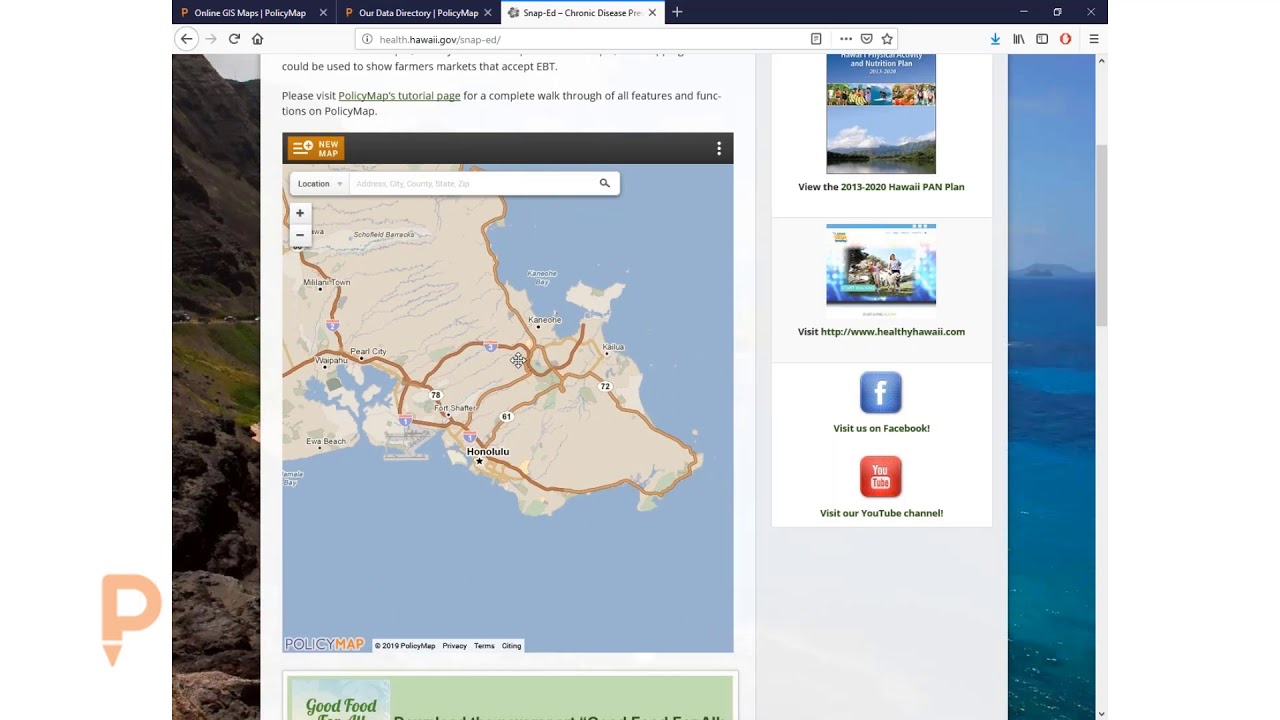Image resolution: width=1280 pixels, height=720 pixels.
Task: Open the map Citing link
Action: (511, 646)
